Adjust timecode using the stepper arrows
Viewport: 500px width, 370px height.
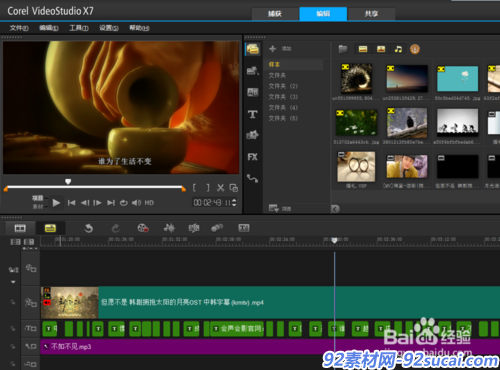(234, 202)
